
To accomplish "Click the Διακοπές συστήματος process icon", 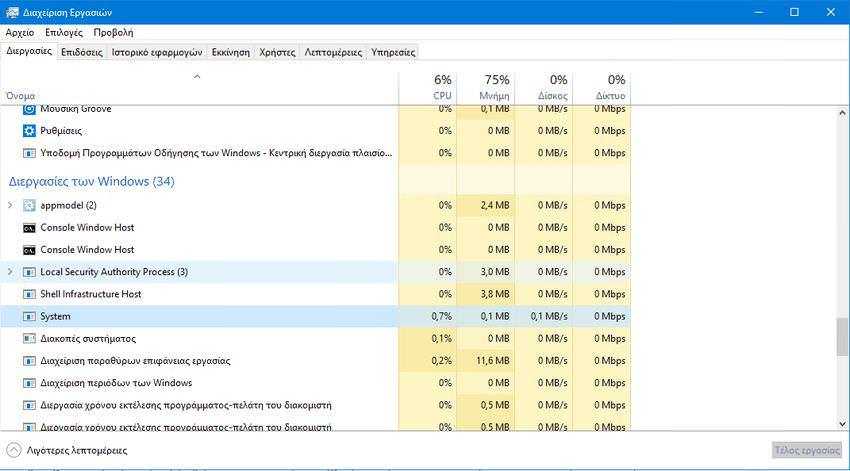I will point(29,339).
